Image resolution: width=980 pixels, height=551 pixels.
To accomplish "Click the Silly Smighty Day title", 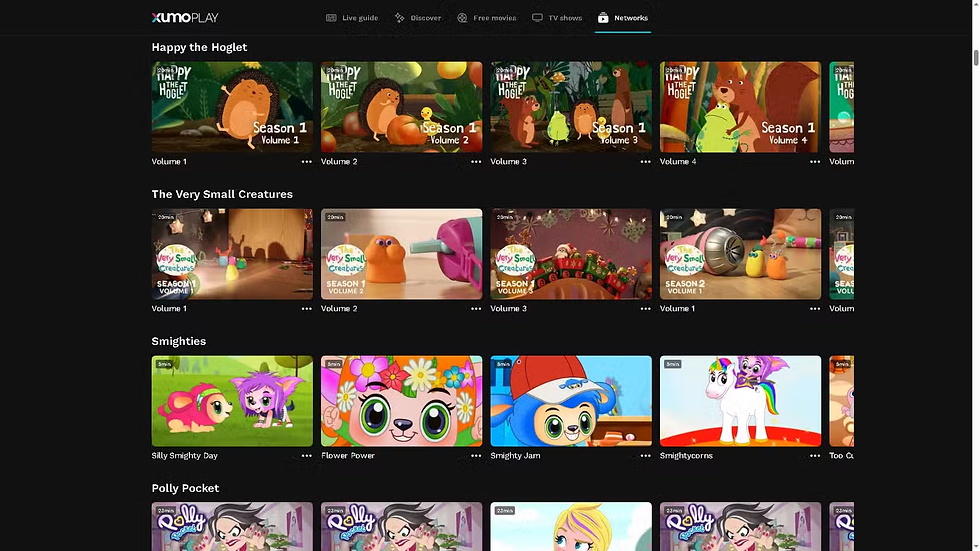I will (x=184, y=455).
